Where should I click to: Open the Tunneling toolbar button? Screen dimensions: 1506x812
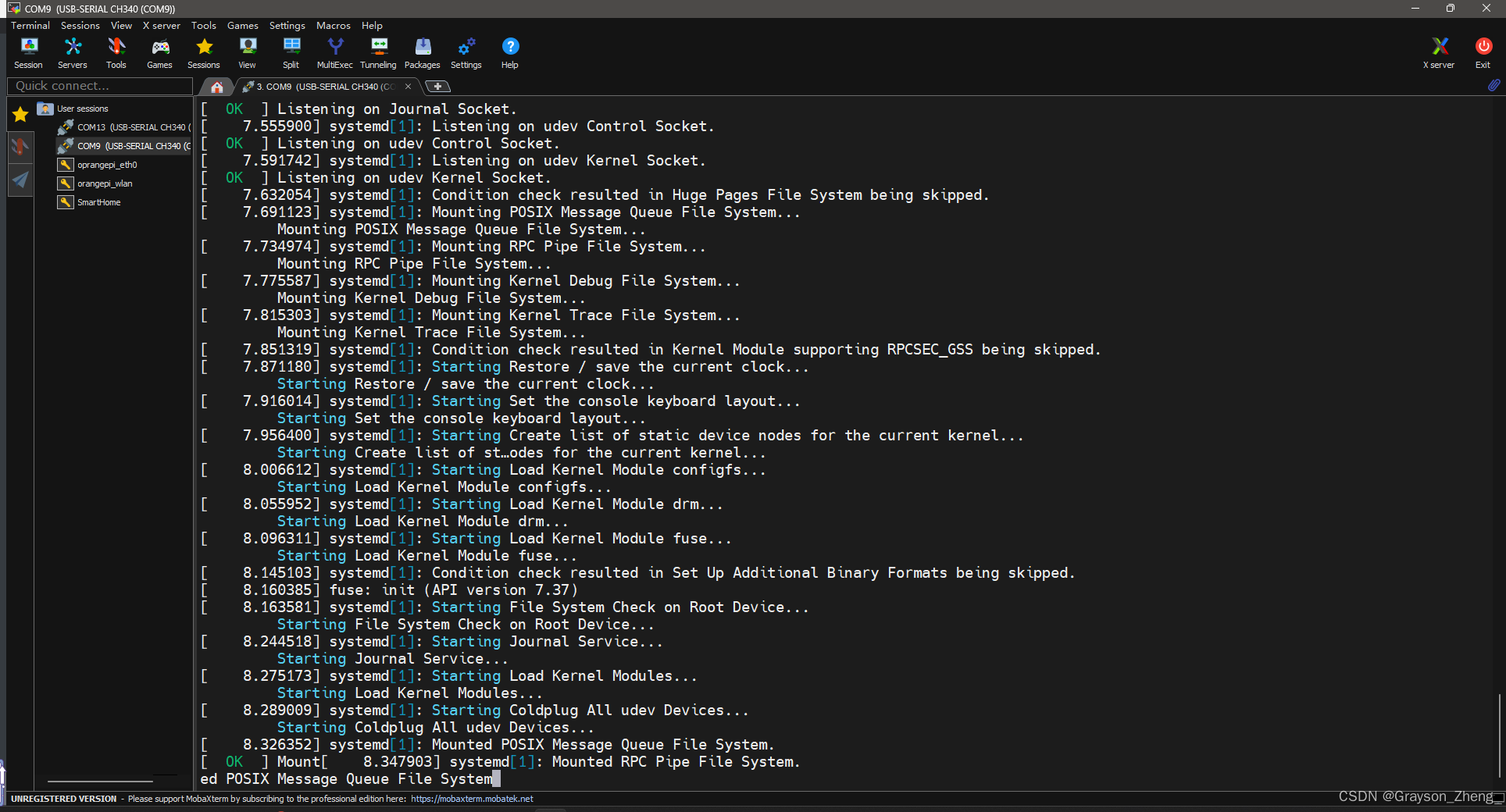[x=379, y=53]
